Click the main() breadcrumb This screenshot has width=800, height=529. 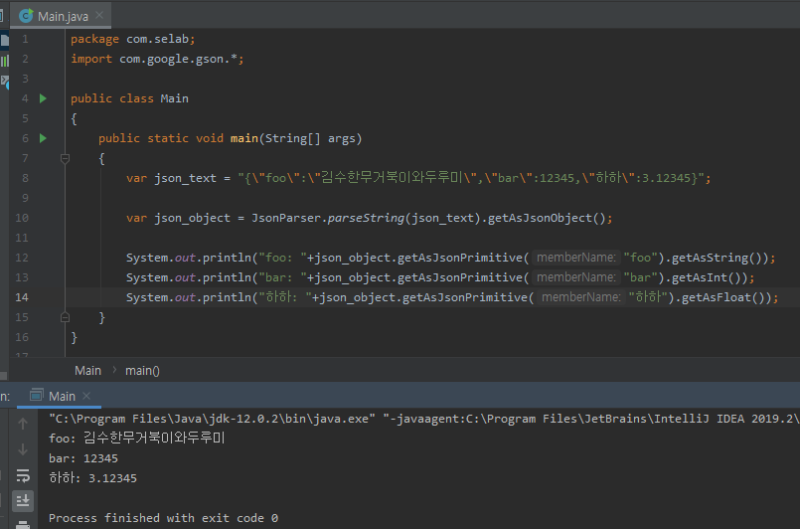click(x=142, y=370)
